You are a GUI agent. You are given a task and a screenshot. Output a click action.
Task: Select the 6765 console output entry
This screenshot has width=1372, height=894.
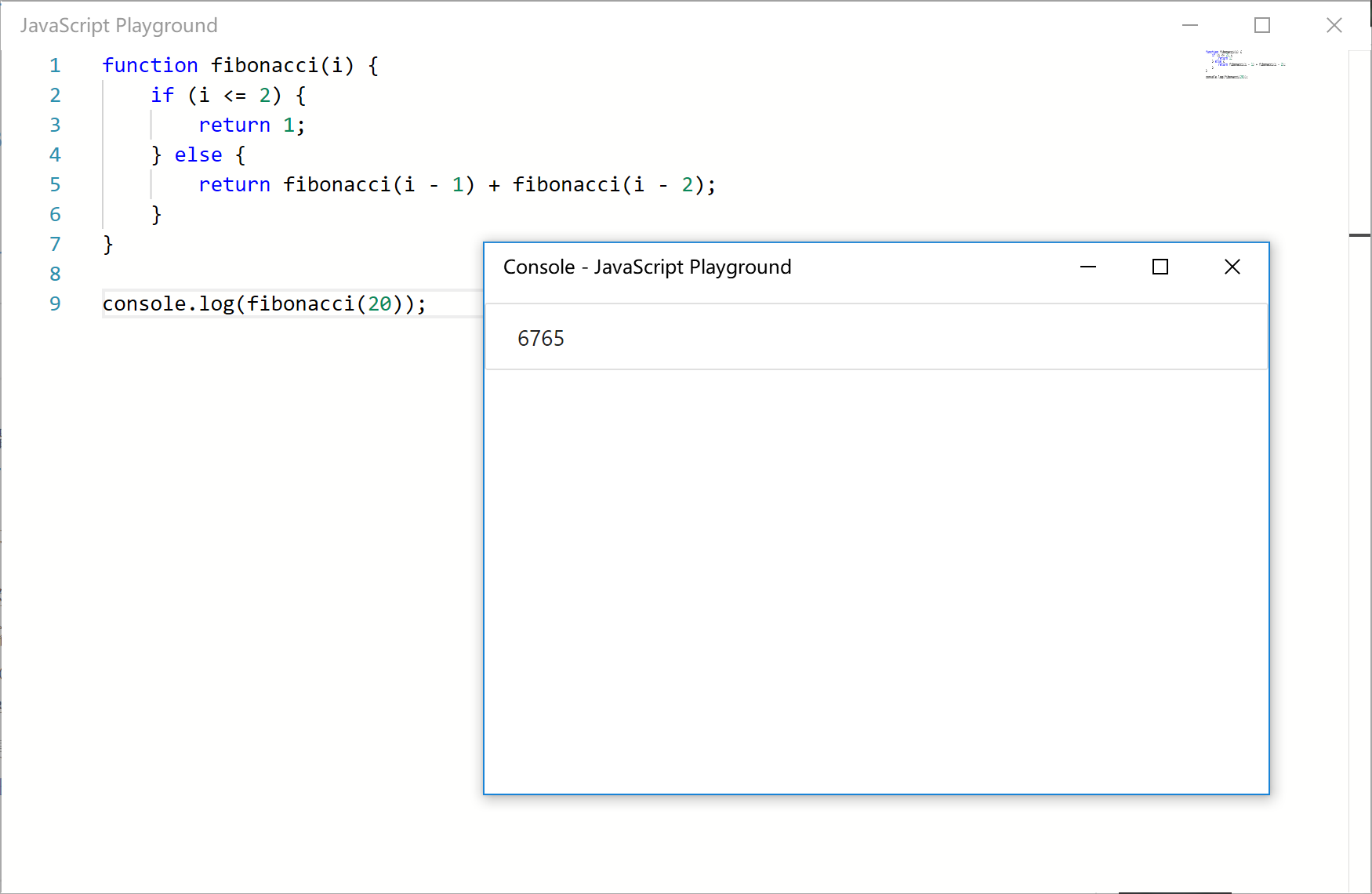541,338
